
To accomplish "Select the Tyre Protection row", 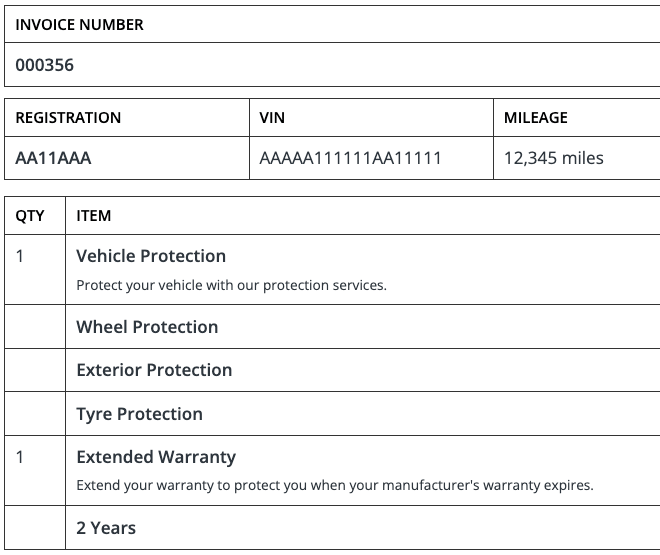I will click(139, 414).
